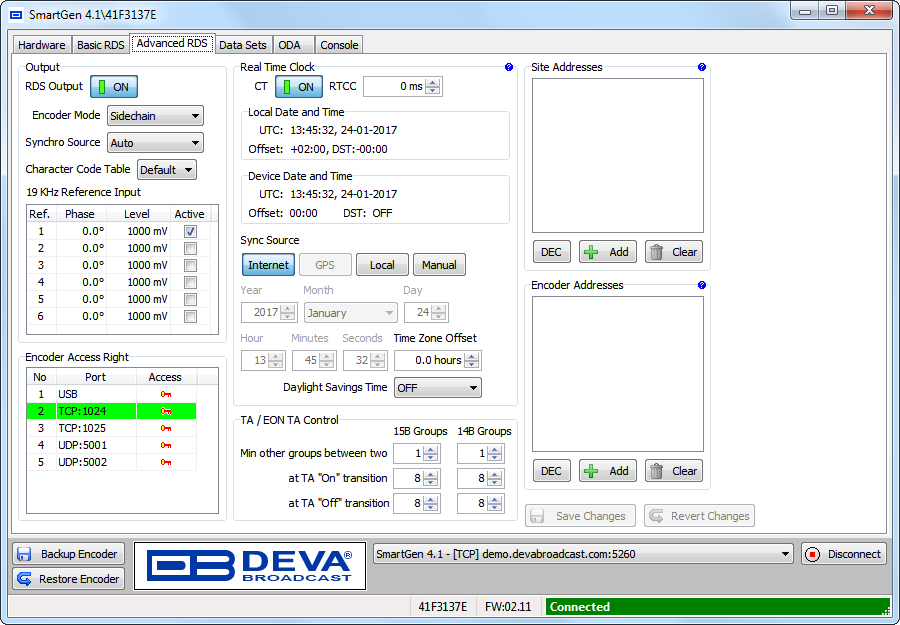Viewport: 900px width, 625px height.
Task: Open Character Code Table Default dropdown
Action: [166, 170]
